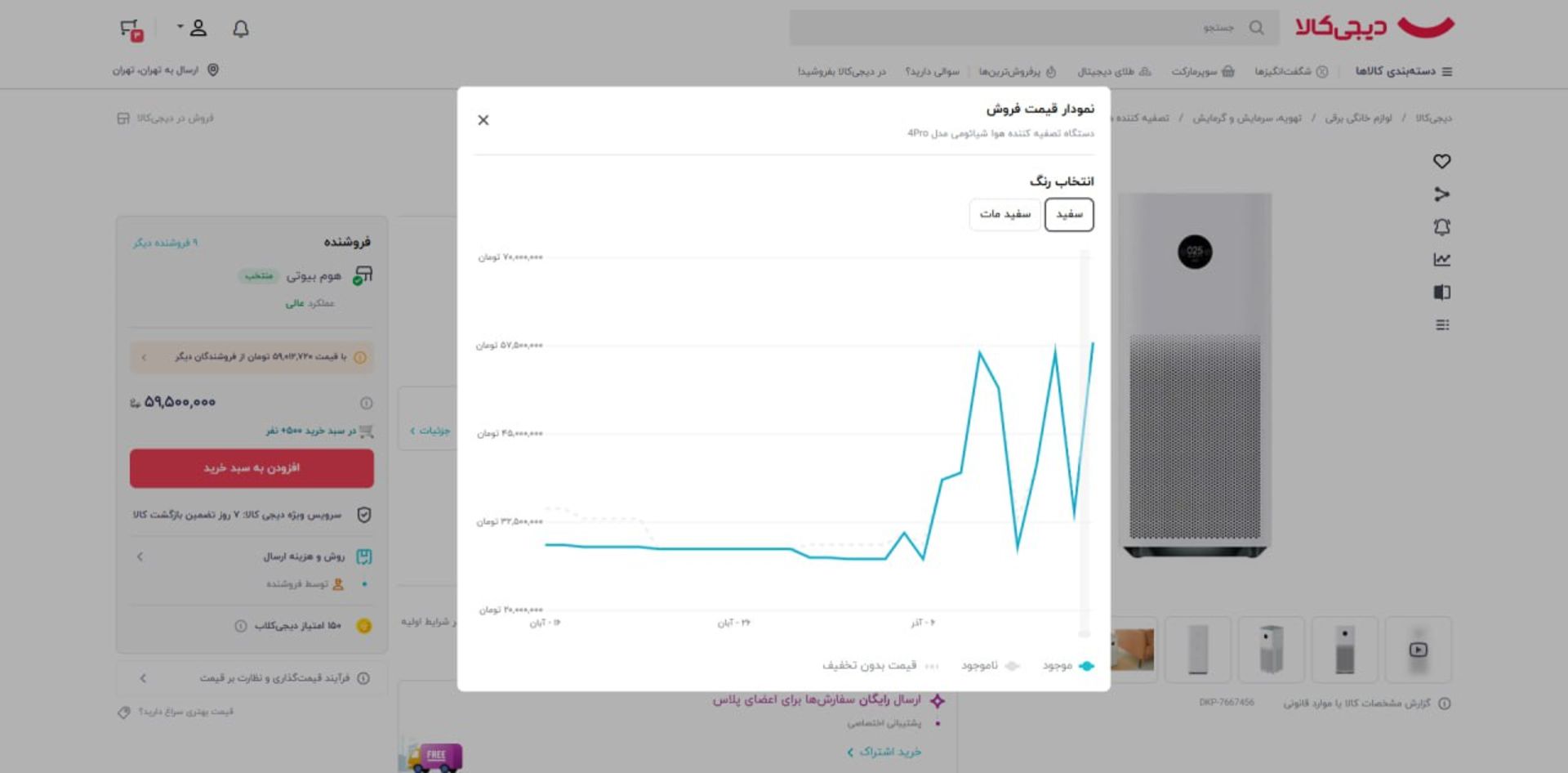The width and height of the screenshot is (1568, 773).
Task: Click افزودن به سبد خرید button
Action: (252, 468)
